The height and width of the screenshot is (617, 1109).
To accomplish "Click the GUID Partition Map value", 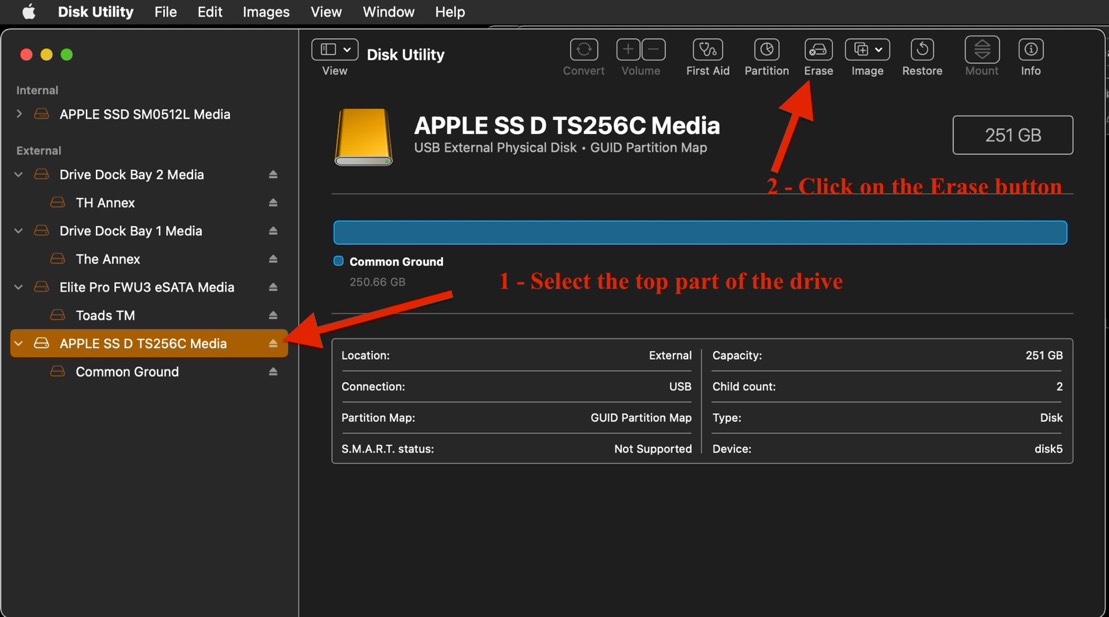I will (641, 417).
